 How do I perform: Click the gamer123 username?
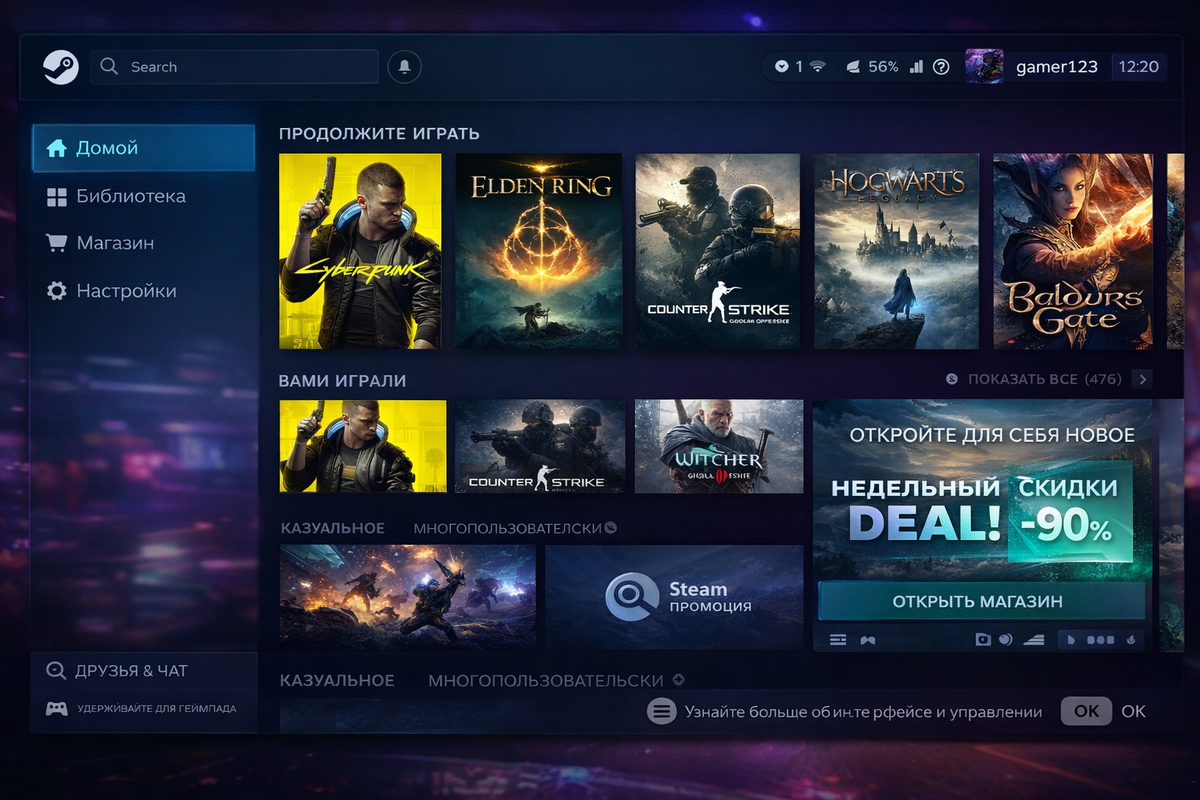pos(1057,67)
